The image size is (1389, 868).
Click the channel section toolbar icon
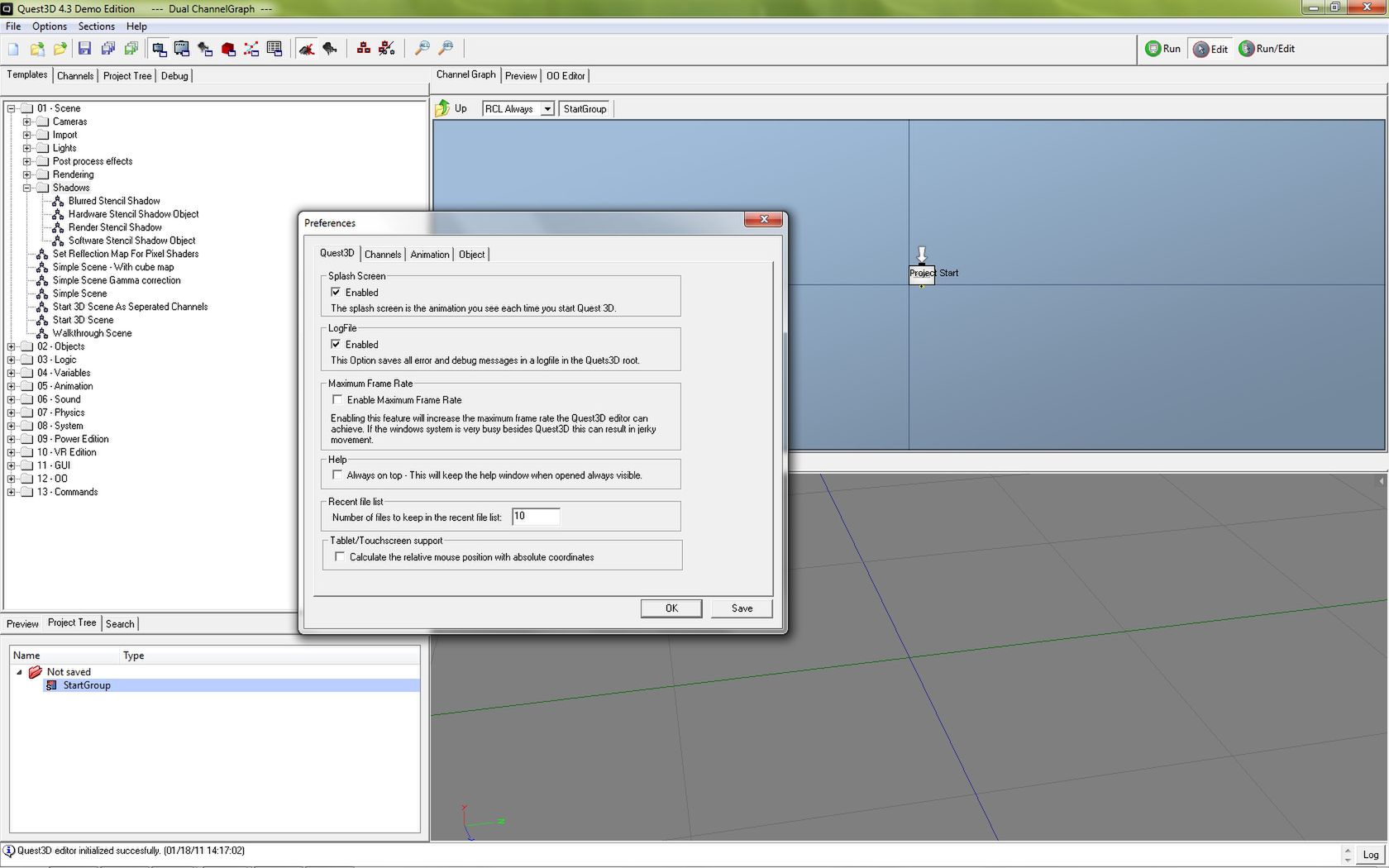pos(160,49)
